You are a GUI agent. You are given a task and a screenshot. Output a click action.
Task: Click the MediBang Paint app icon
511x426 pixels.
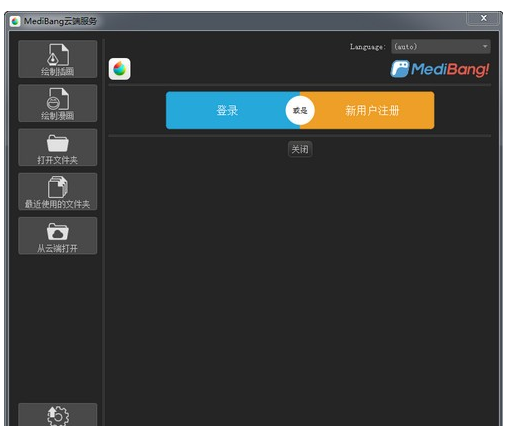point(119,69)
